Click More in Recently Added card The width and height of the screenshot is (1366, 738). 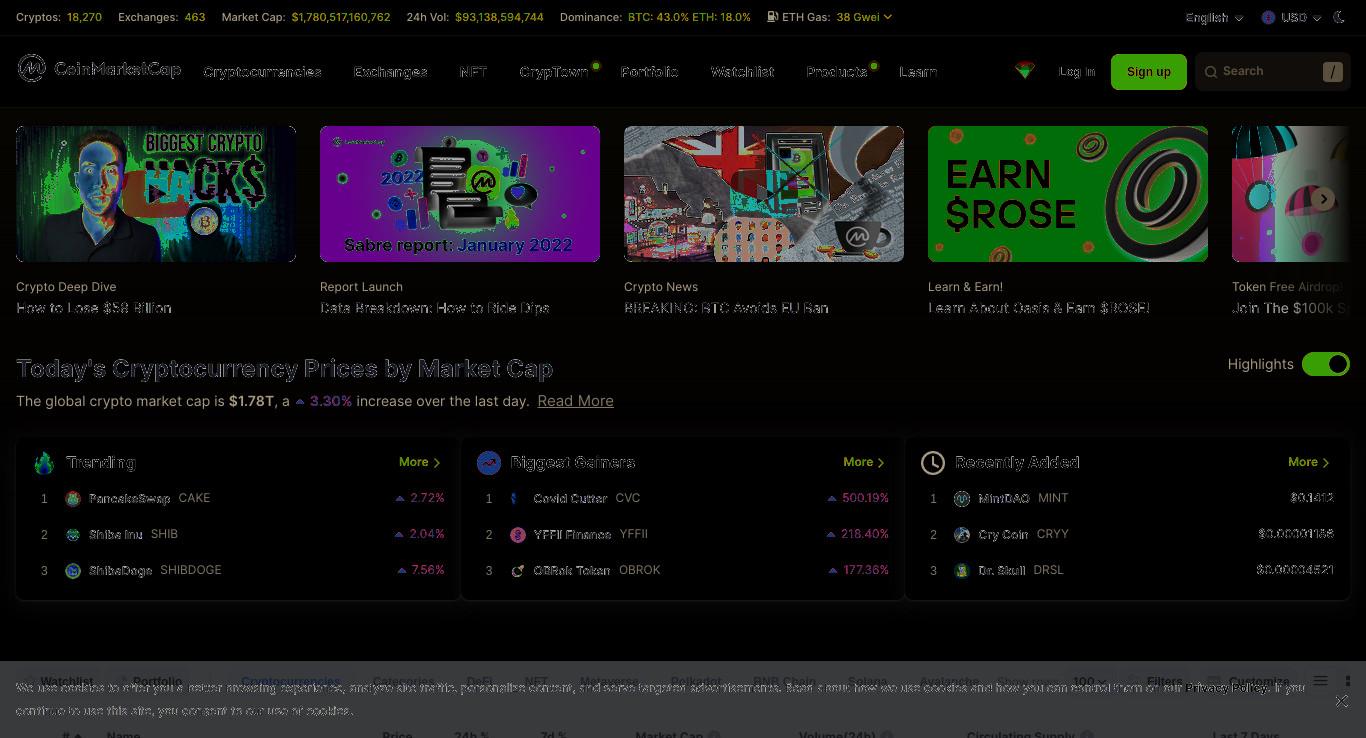tap(1309, 462)
